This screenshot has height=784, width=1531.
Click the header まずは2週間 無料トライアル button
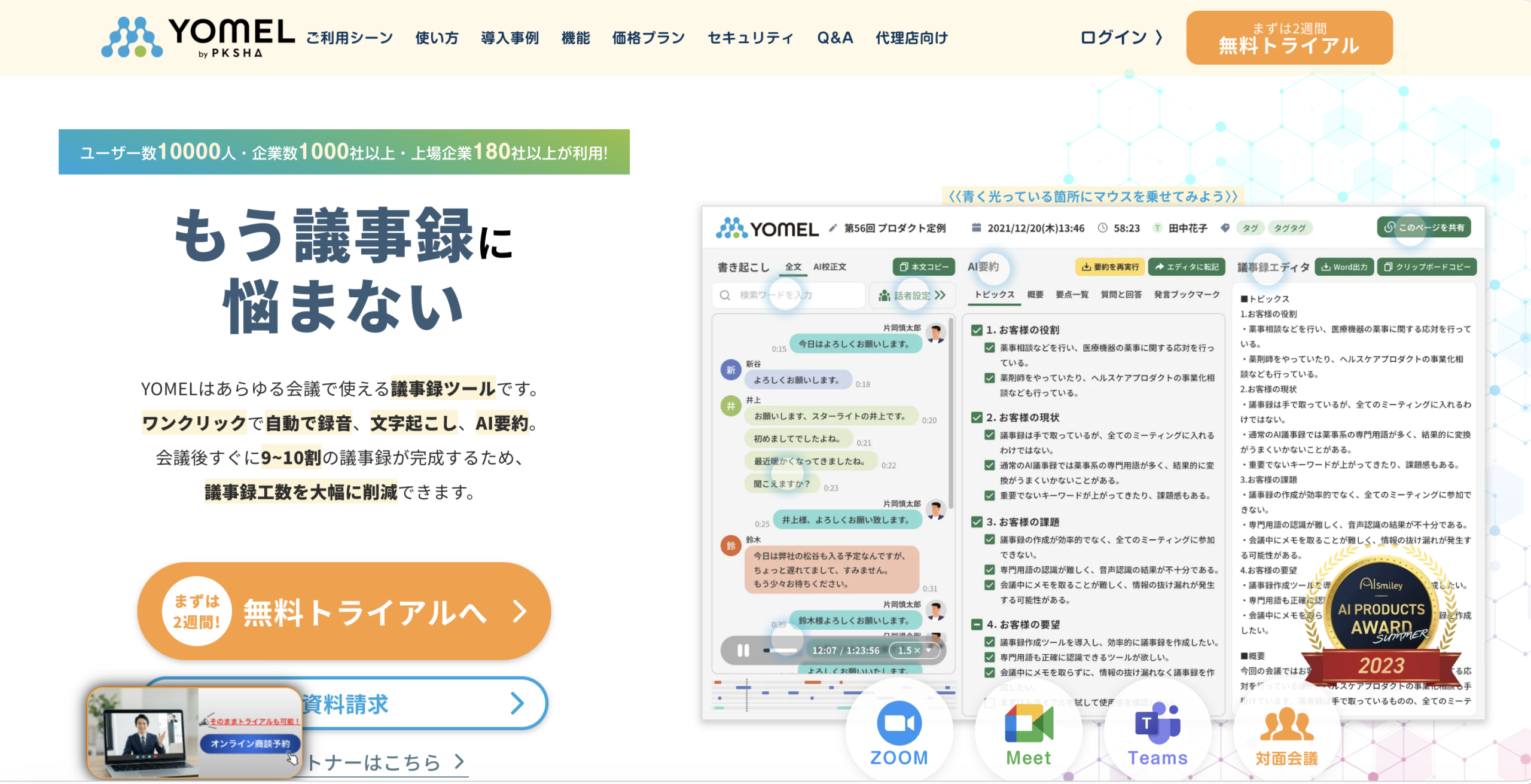pos(1289,38)
